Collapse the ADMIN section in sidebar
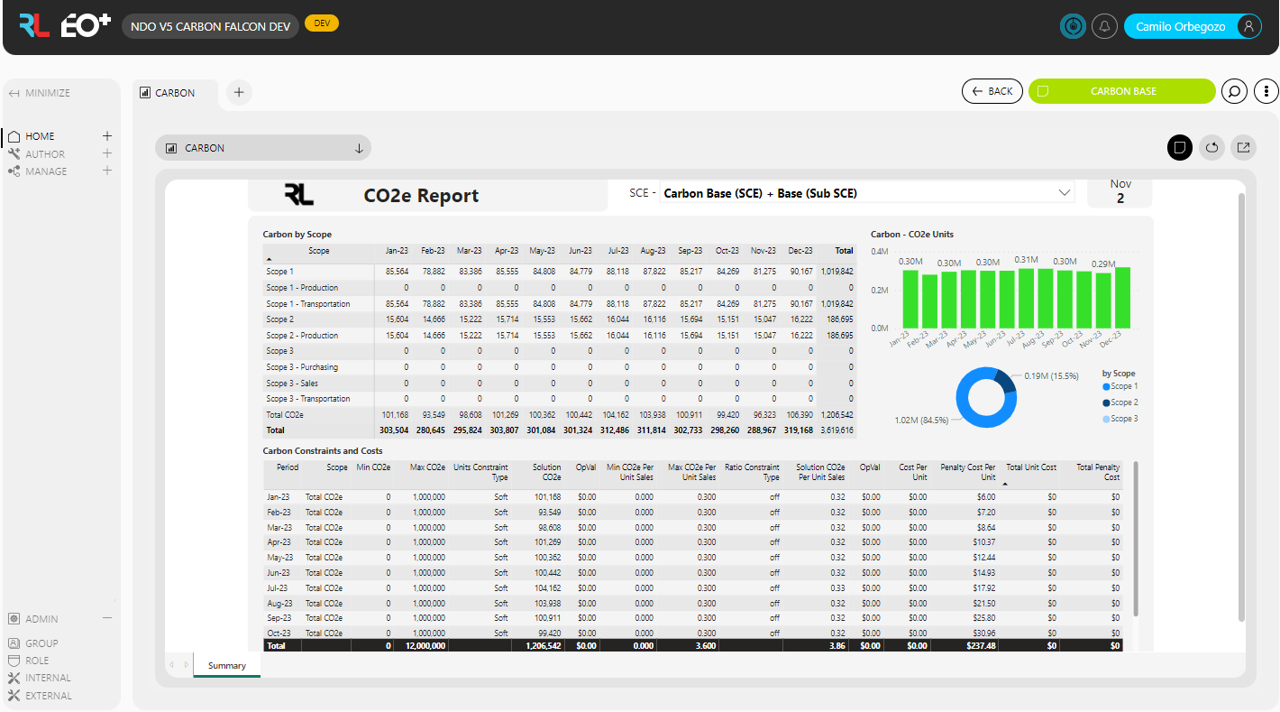The height and width of the screenshot is (712, 1280). (106, 618)
